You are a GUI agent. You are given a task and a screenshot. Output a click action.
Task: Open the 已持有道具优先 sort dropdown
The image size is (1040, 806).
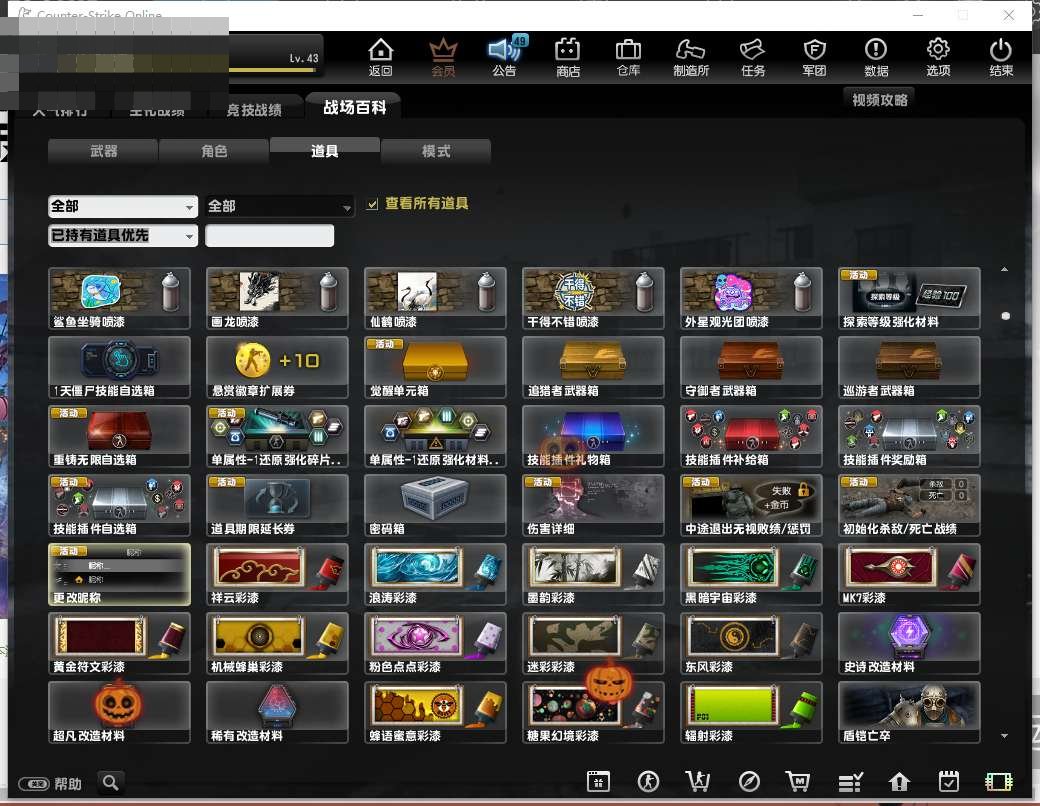[x=123, y=235]
